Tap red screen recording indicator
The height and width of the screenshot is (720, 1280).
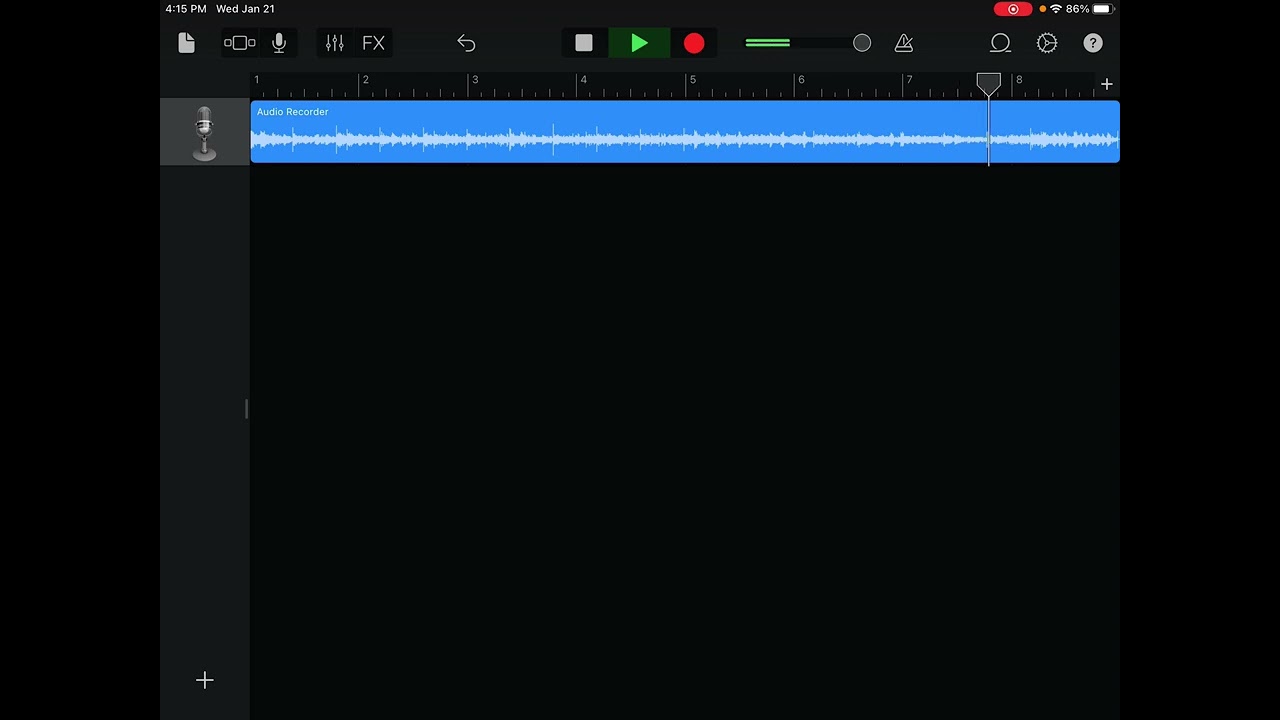(x=1013, y=9)
